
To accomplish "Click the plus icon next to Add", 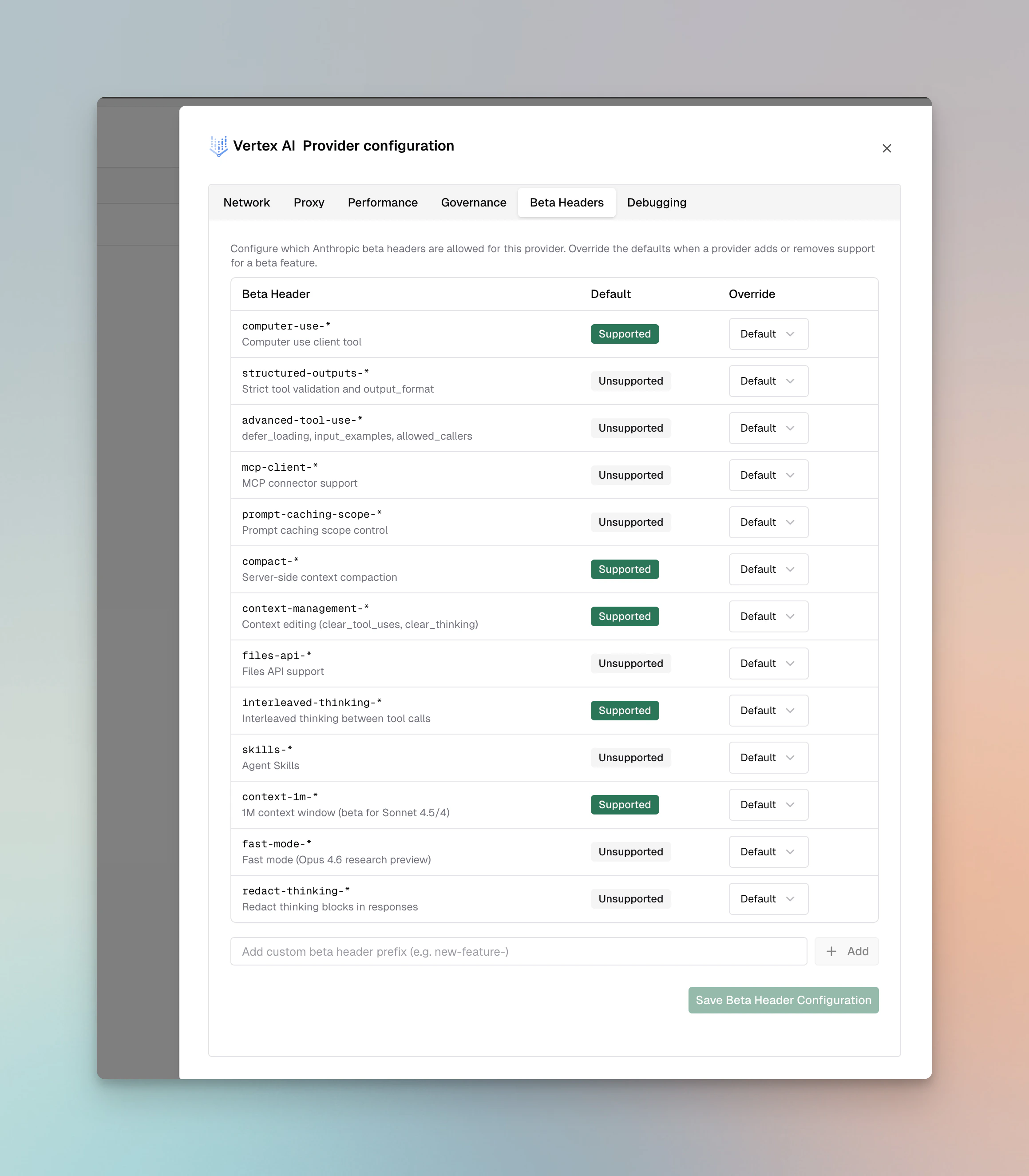I will 831,951.
